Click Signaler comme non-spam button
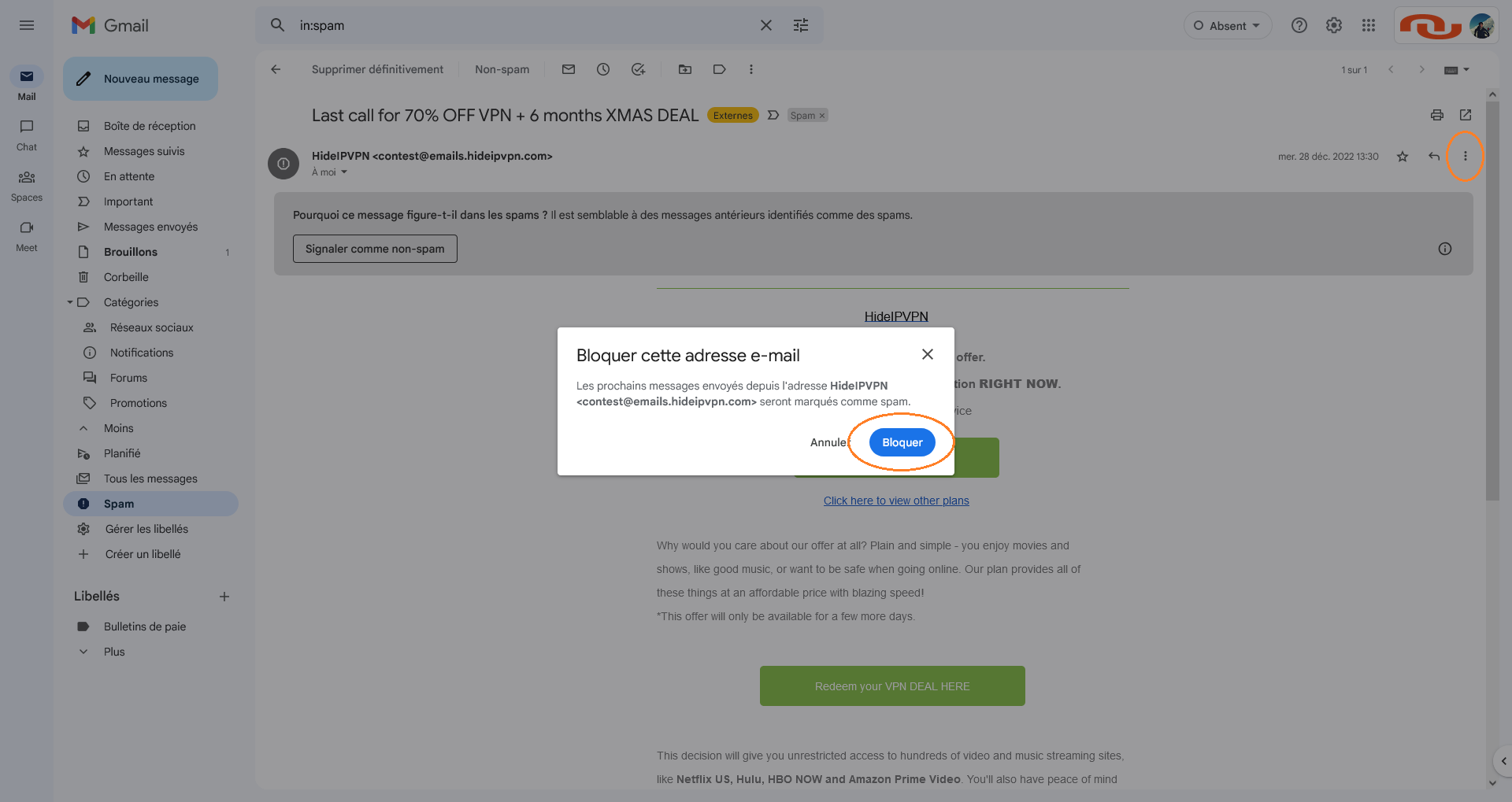This screenshot has height=802, width=1512. 375,249
